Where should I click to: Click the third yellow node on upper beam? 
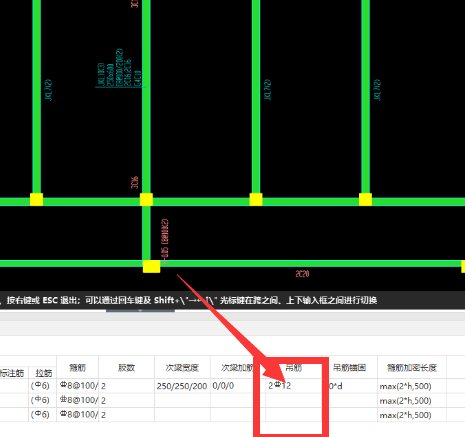(256, 200)
